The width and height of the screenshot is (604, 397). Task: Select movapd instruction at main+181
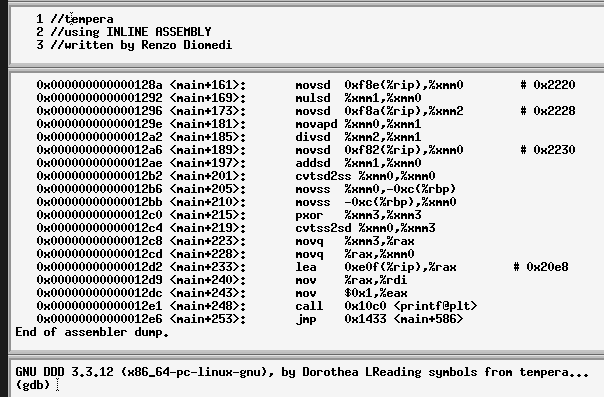[229, 124]
